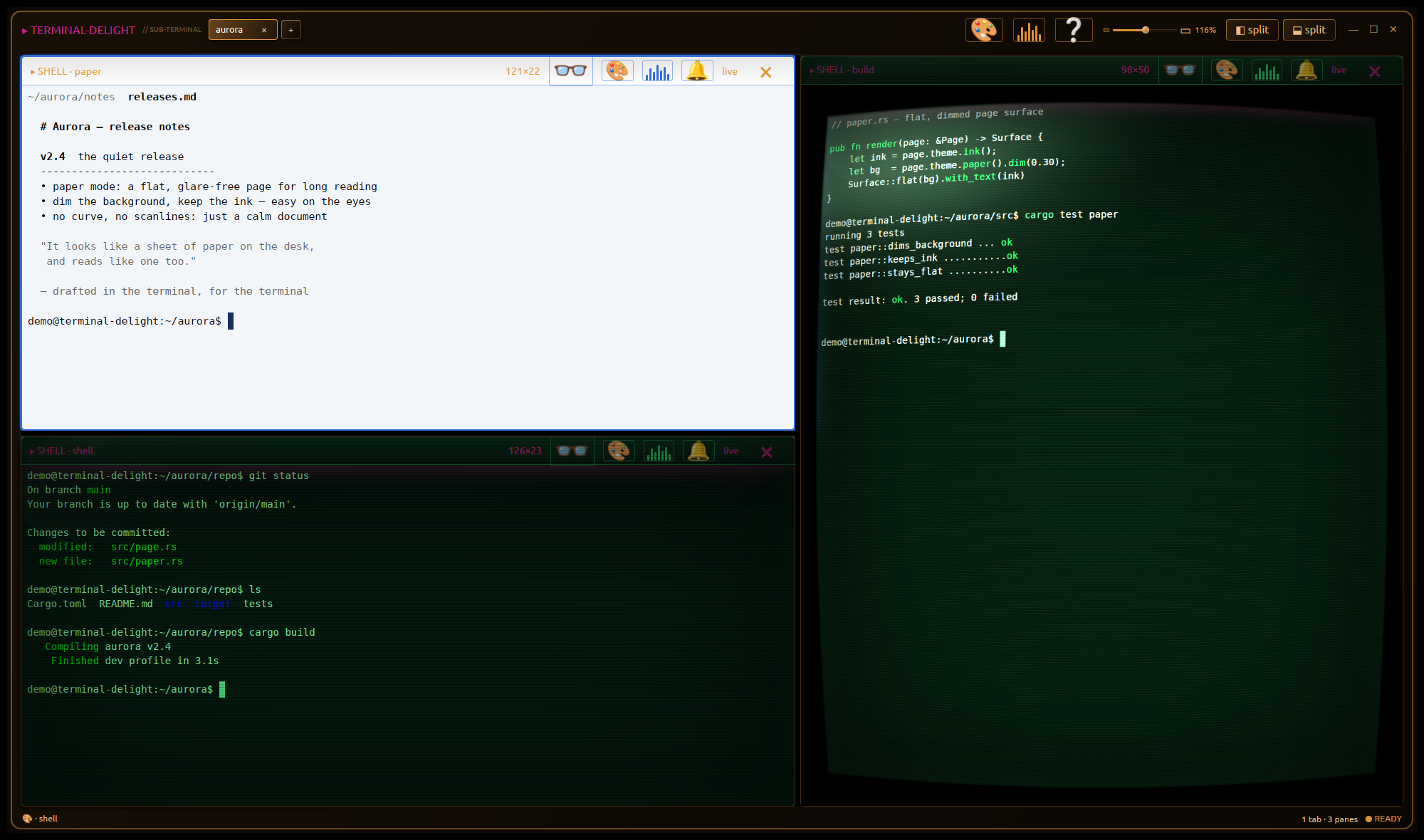Open the global theme palette icon
The image size is (1424, 840).
pos(984,30)
